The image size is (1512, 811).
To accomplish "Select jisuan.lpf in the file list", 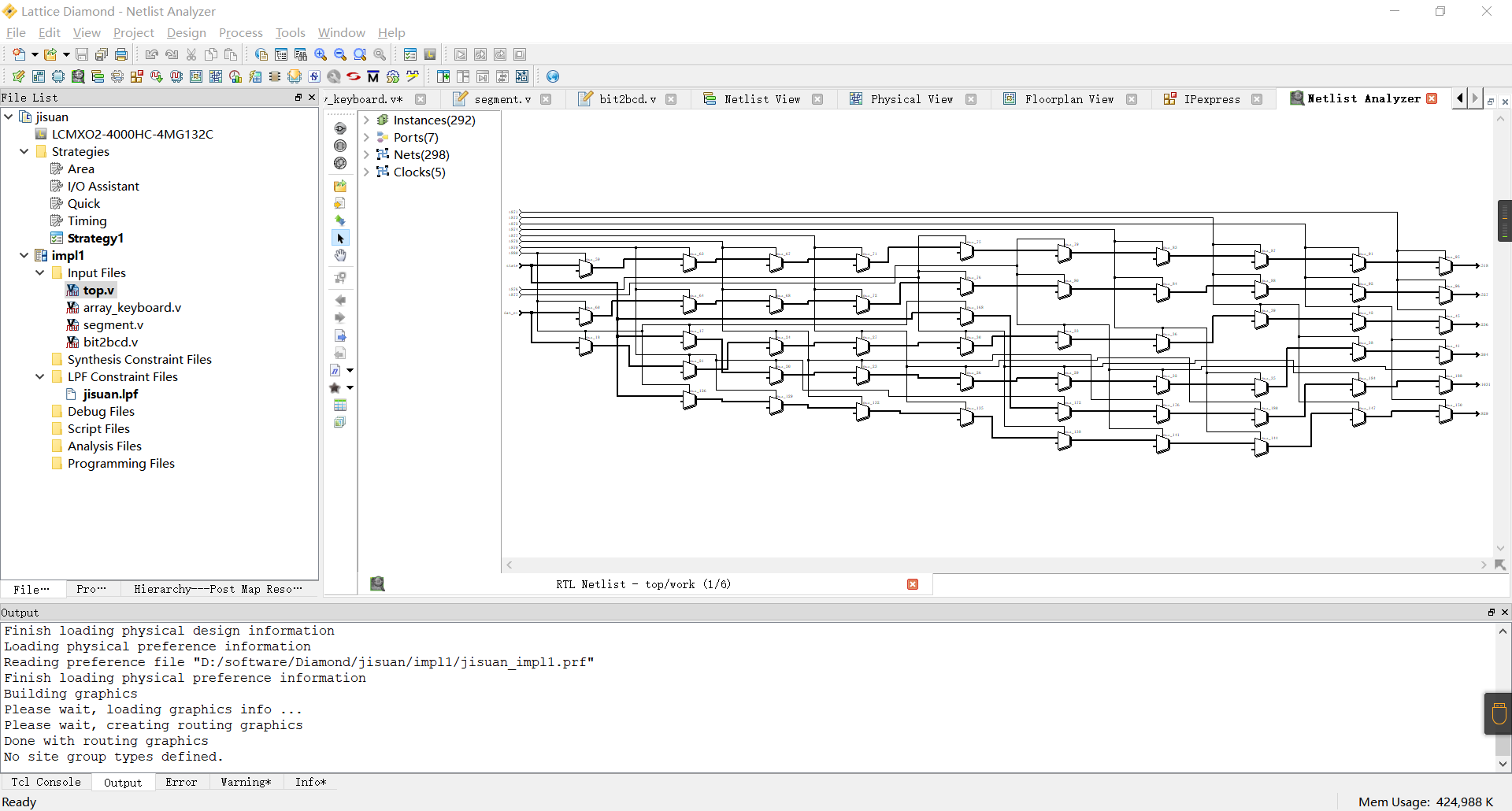I will 110,394.
